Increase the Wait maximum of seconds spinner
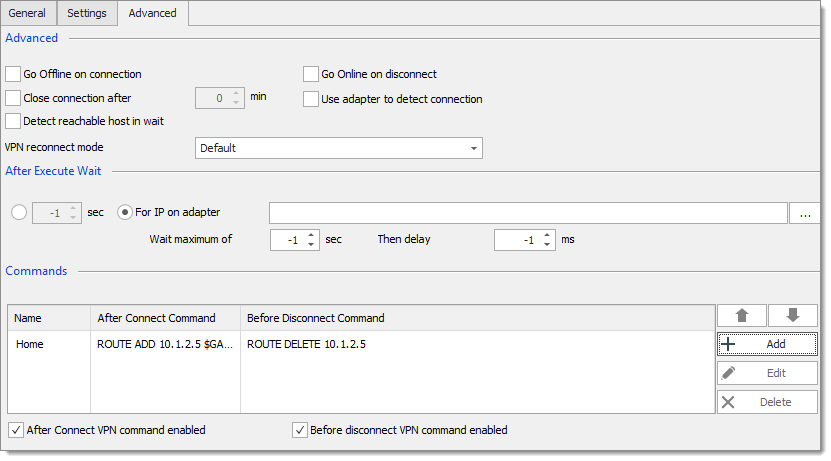The image size is (831, 461). pyautogui.click(x=311, y=235)
